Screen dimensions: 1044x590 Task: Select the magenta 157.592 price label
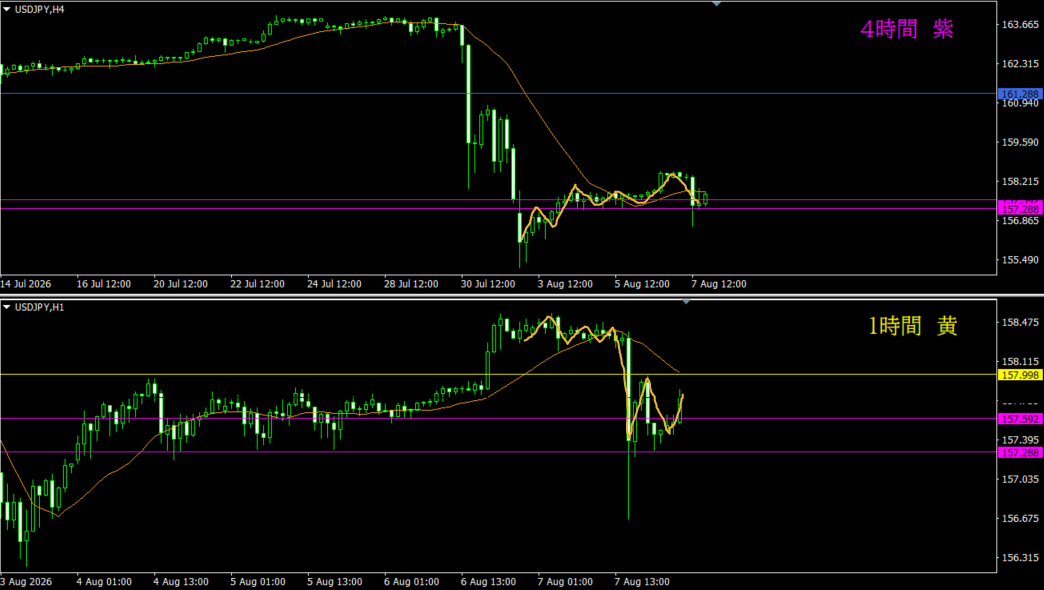(1020, 419)
